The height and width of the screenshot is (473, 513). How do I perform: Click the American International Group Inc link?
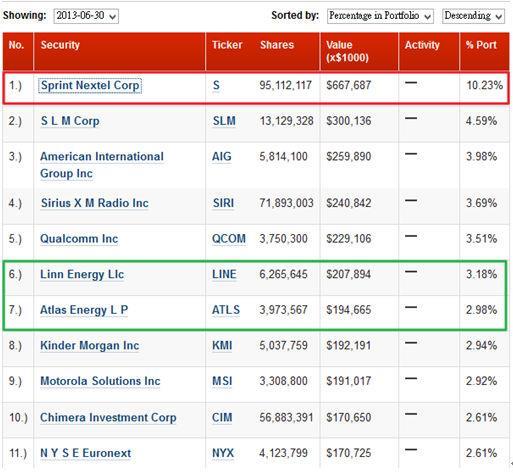coord(102,165)
